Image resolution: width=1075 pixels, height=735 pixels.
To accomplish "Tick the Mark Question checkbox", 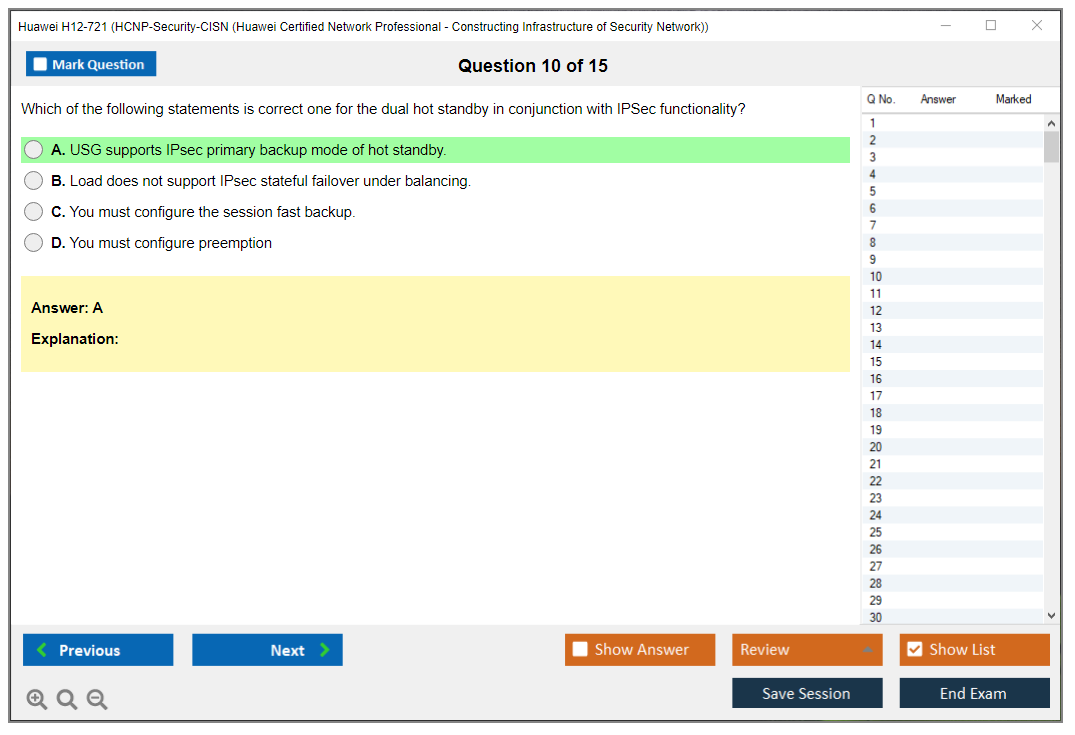I will 41,65.
